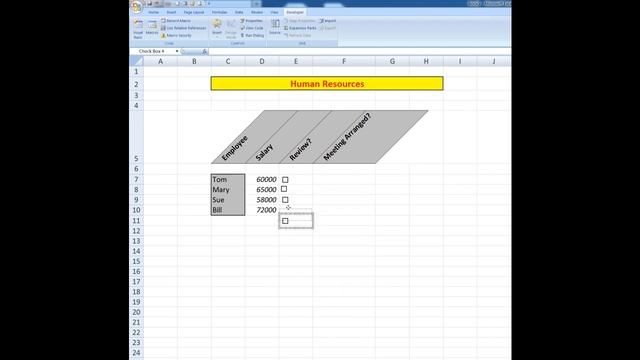Viewport: 640px width, 360px height.
Task: Select the salary cell 58000
Action: pos(262,200)
